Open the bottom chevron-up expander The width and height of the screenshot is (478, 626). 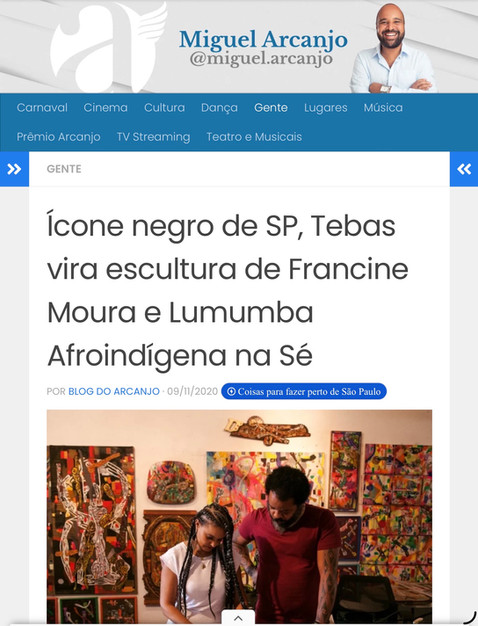click(238, 618)
